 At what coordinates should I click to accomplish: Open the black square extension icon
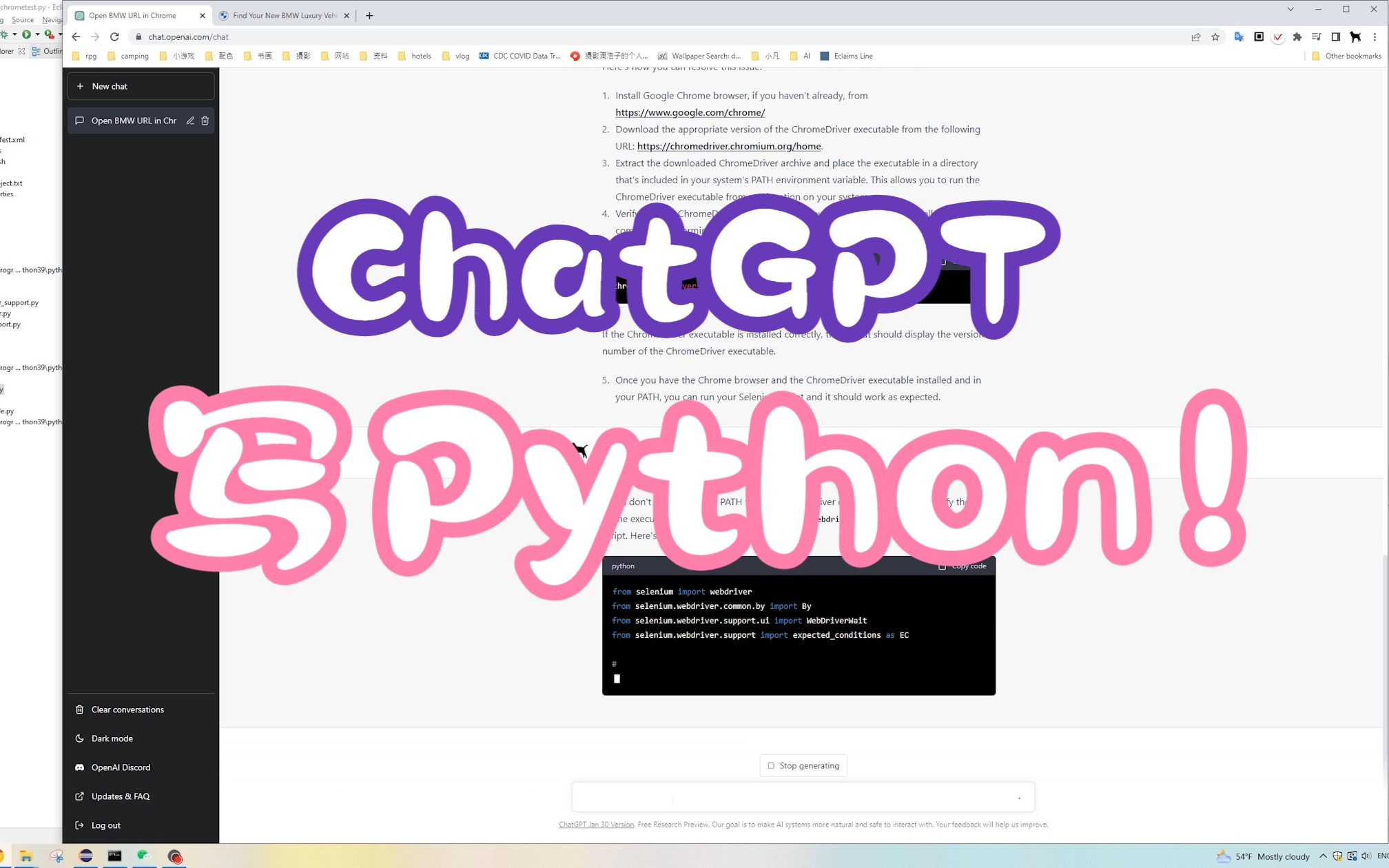(x=1259, y=37)
